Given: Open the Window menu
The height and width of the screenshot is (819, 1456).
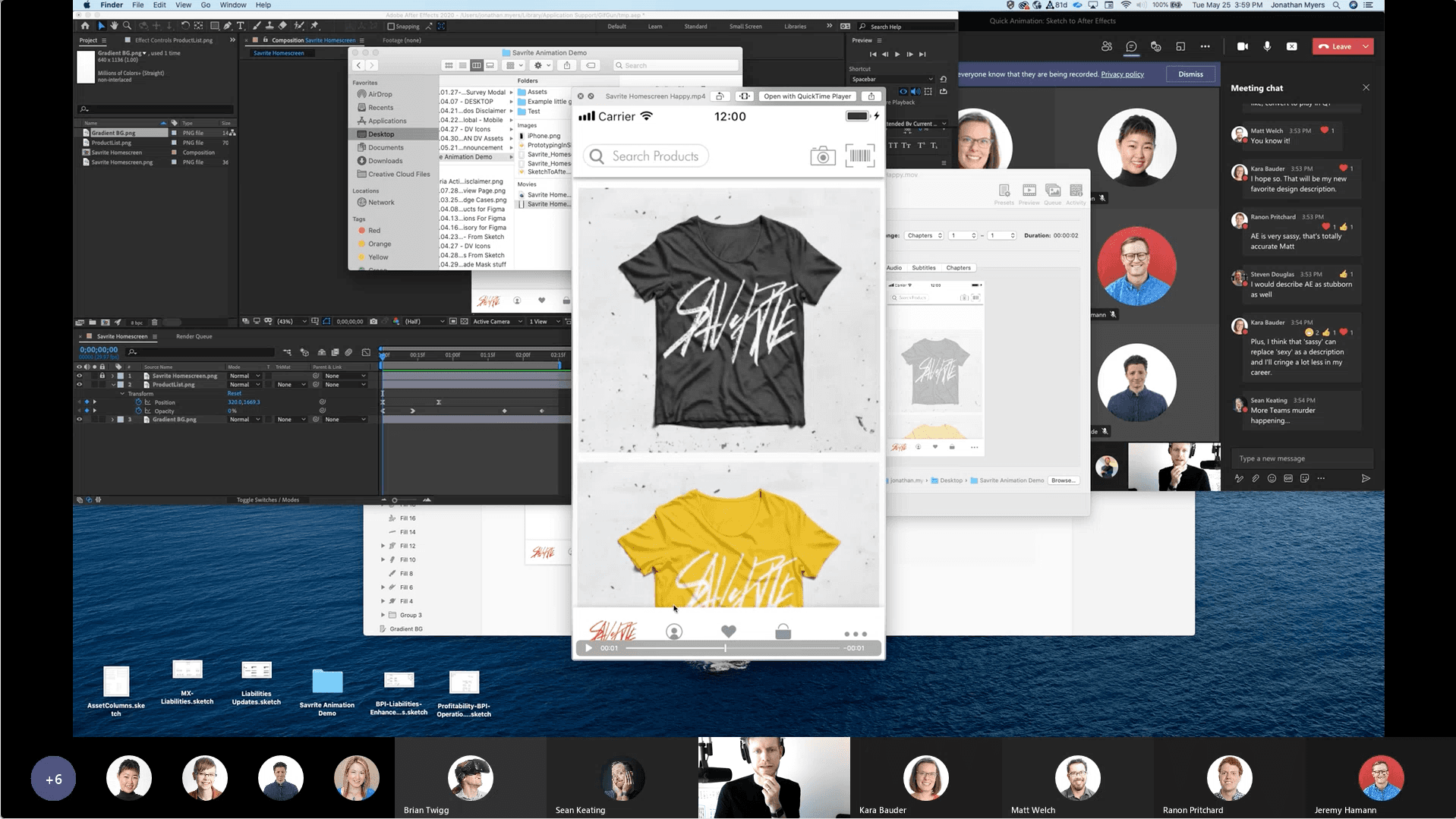Looking at the screenshot, I should 233,5.
